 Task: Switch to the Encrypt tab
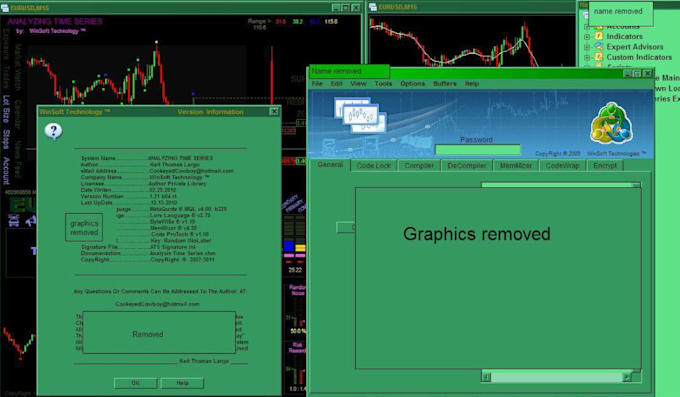click(605, 165)
